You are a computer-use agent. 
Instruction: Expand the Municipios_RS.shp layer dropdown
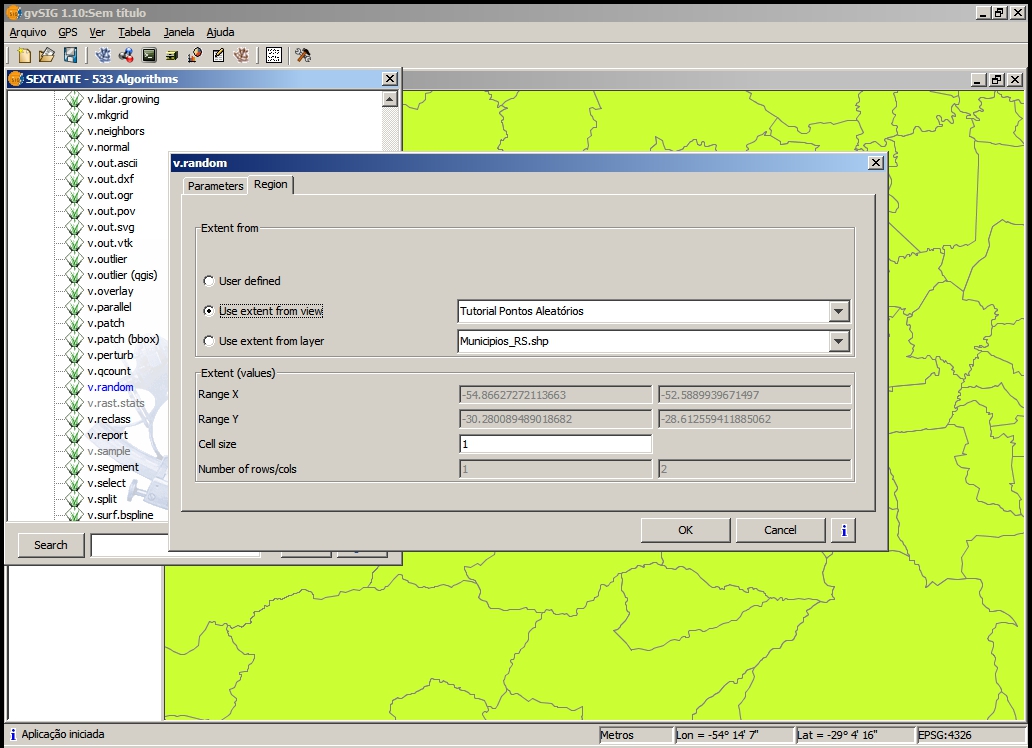tap(839, 342)
